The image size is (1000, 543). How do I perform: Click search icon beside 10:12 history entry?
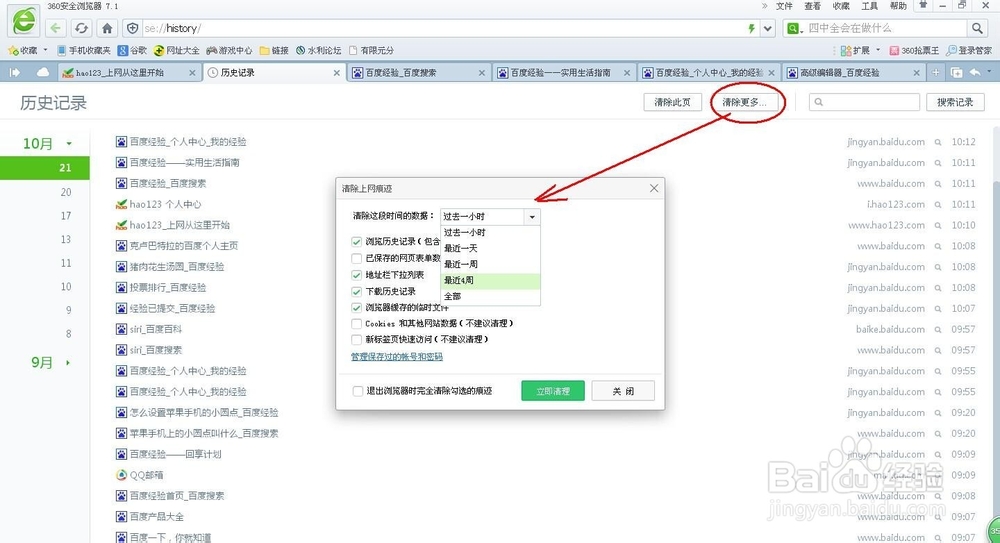click(x=938, y=142)
